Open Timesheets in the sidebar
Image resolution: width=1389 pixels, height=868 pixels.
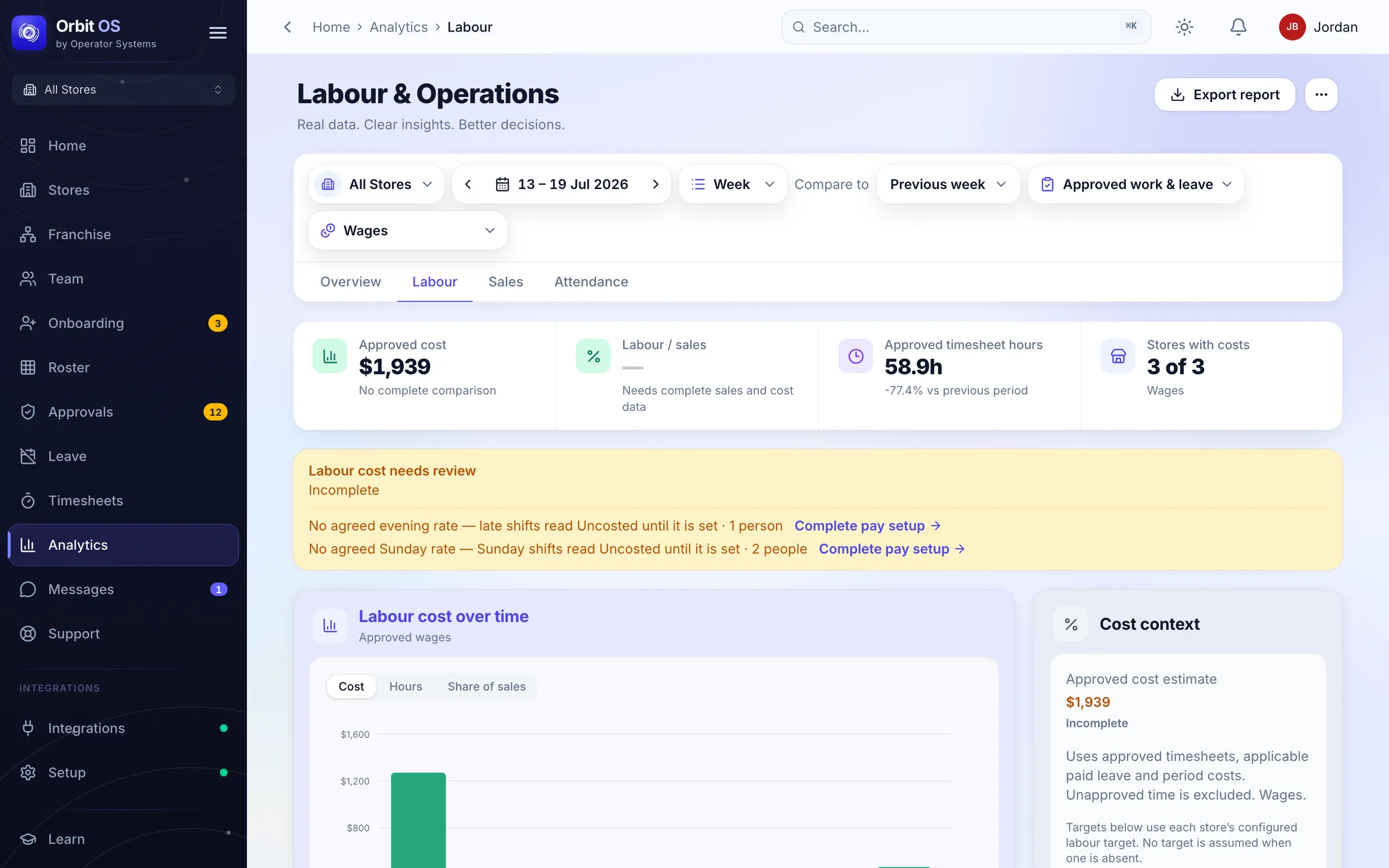pos(123,500)
